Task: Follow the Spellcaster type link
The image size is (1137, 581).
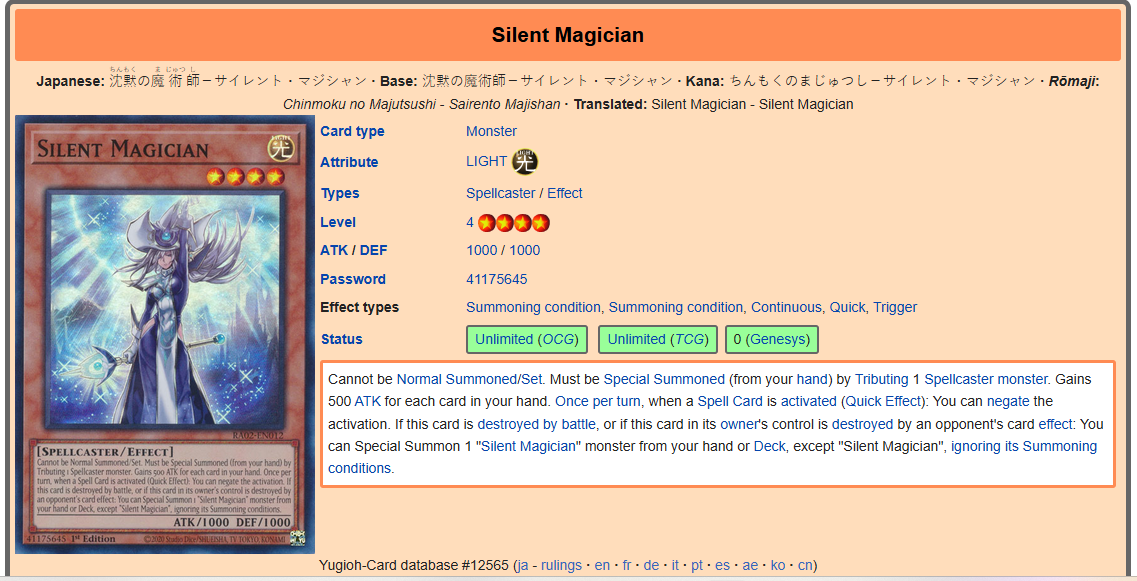Action: [x=500, y=193]
